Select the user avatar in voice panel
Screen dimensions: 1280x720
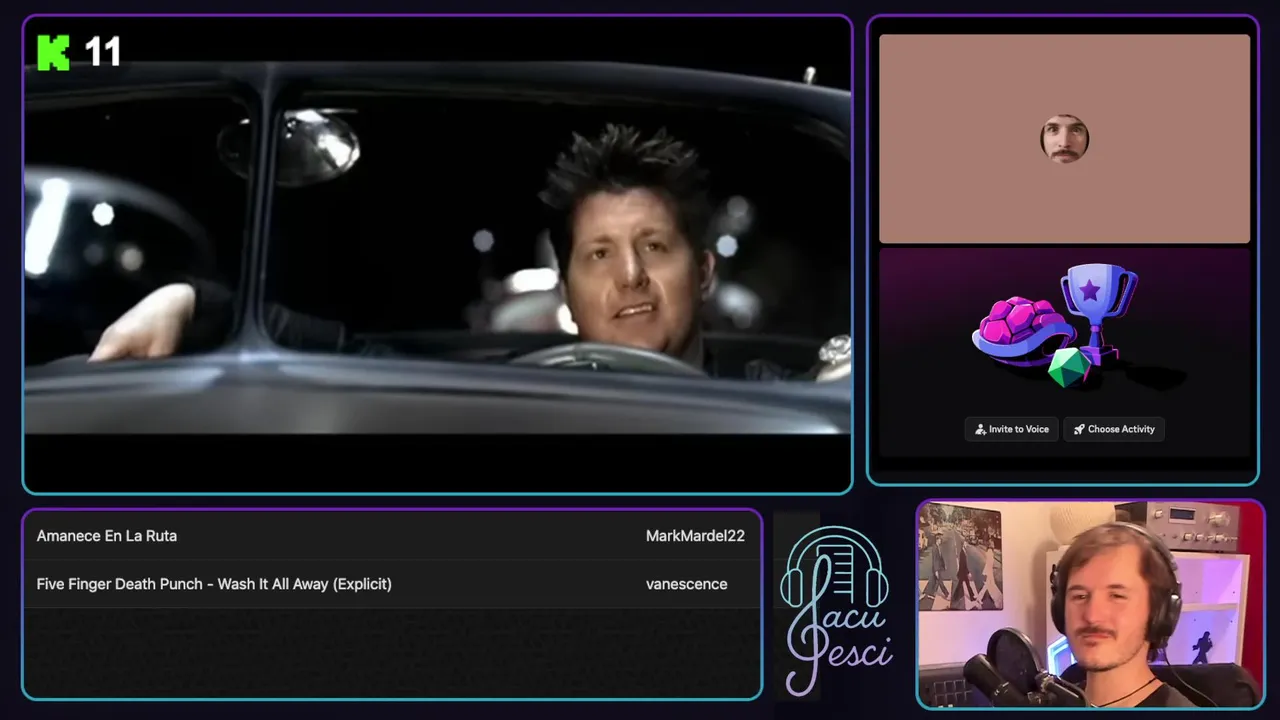pyautogui.click(x=1064, y=139)
